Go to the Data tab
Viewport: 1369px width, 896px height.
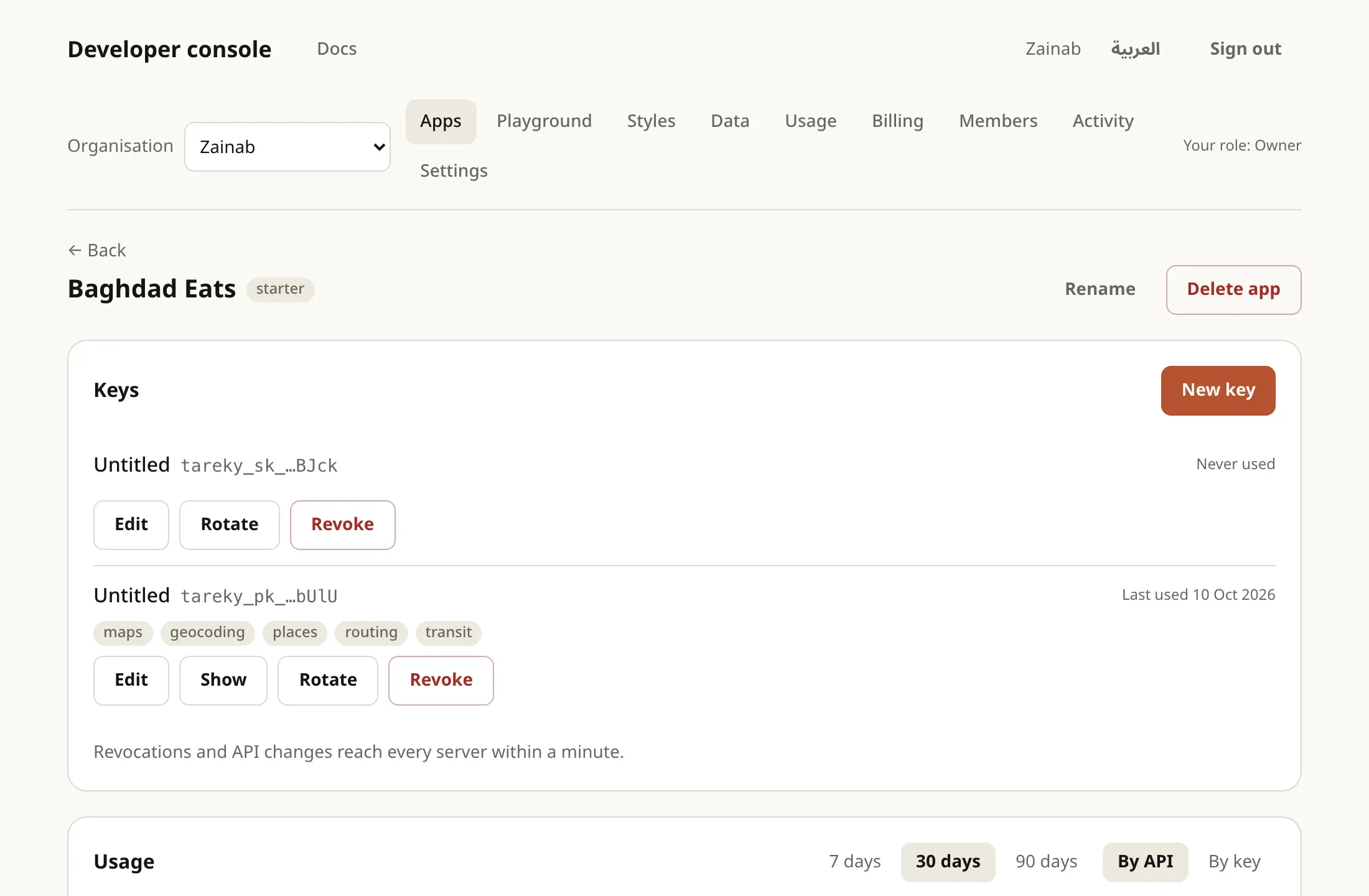tap(730, 121)
